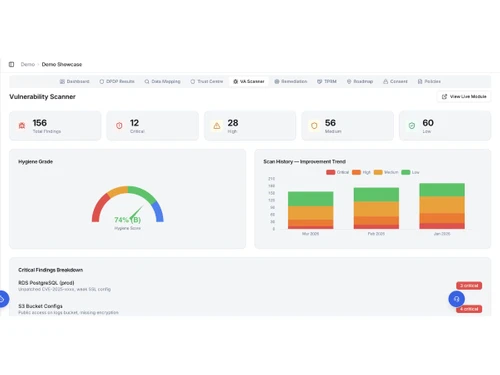Open the Policies tab
The width and height of the screenshot is (500, 375).
pyautogui.click(x=429, y=81)
